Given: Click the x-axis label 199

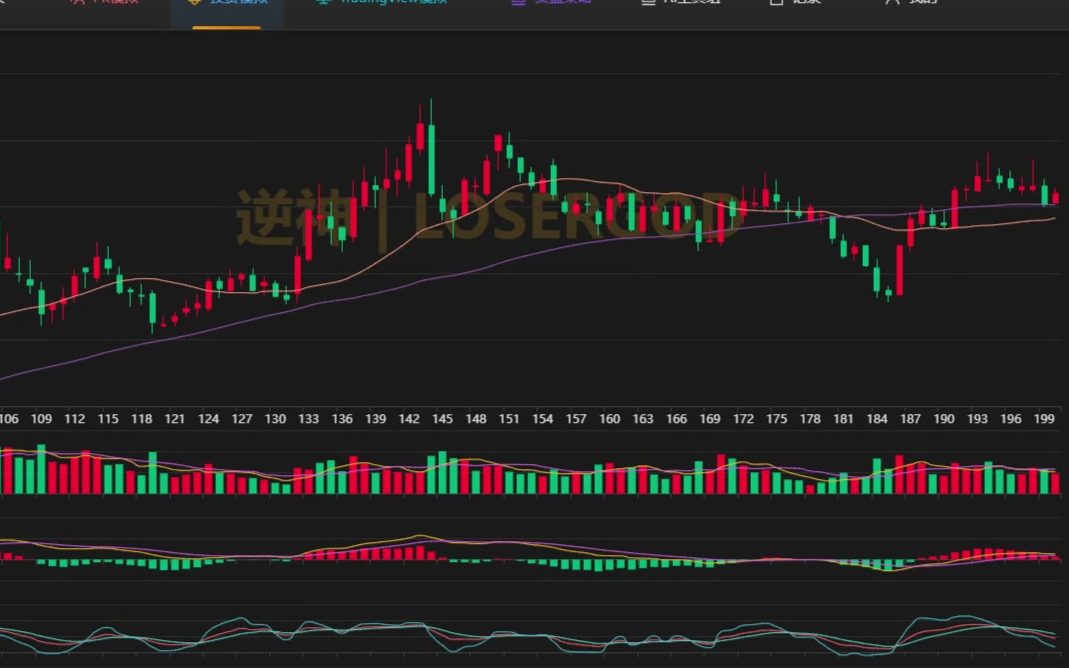Looking at the screenshot, I should coord(1044,419).
